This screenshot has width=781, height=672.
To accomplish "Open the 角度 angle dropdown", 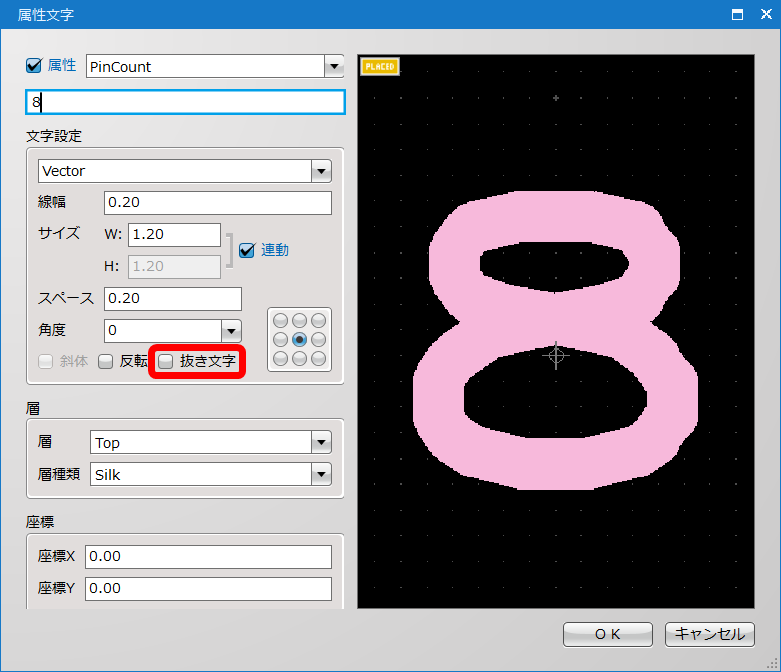I will (230, 330).
